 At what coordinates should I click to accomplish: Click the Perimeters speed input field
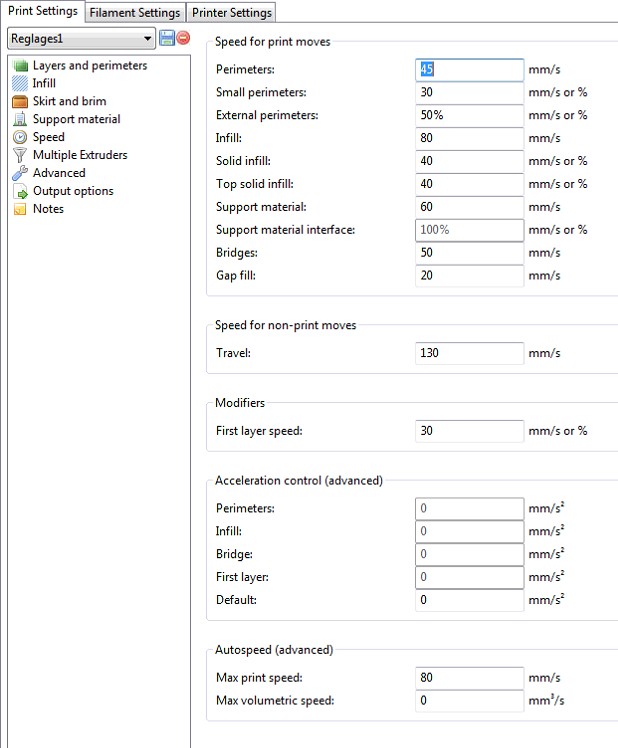pos(469,70)
